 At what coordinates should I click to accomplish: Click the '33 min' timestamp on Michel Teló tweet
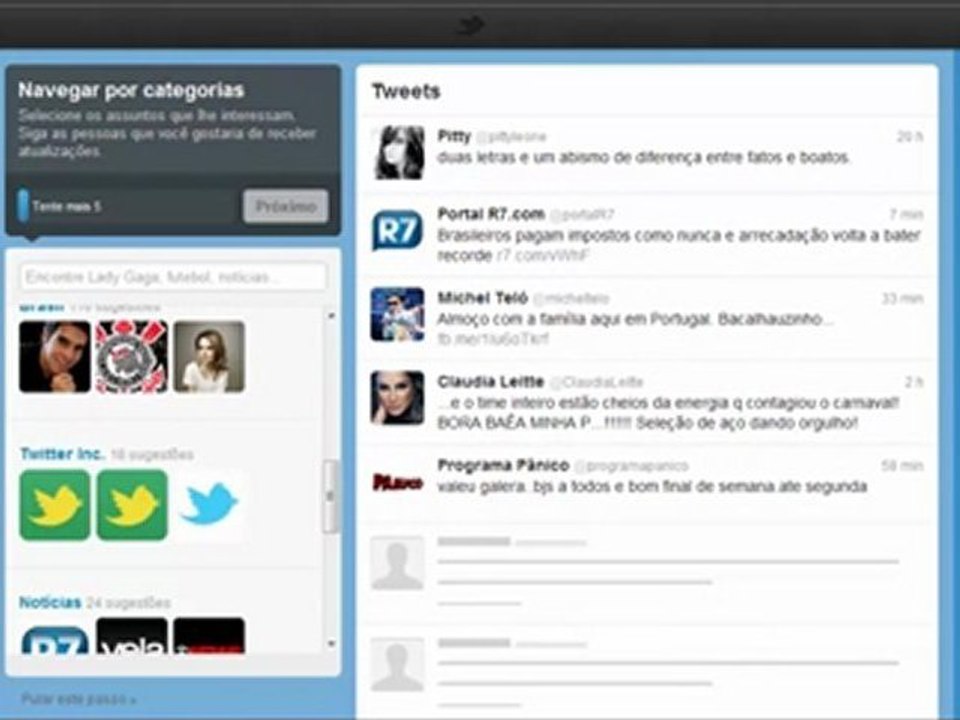pyautogui.click(x=902, y=298)
